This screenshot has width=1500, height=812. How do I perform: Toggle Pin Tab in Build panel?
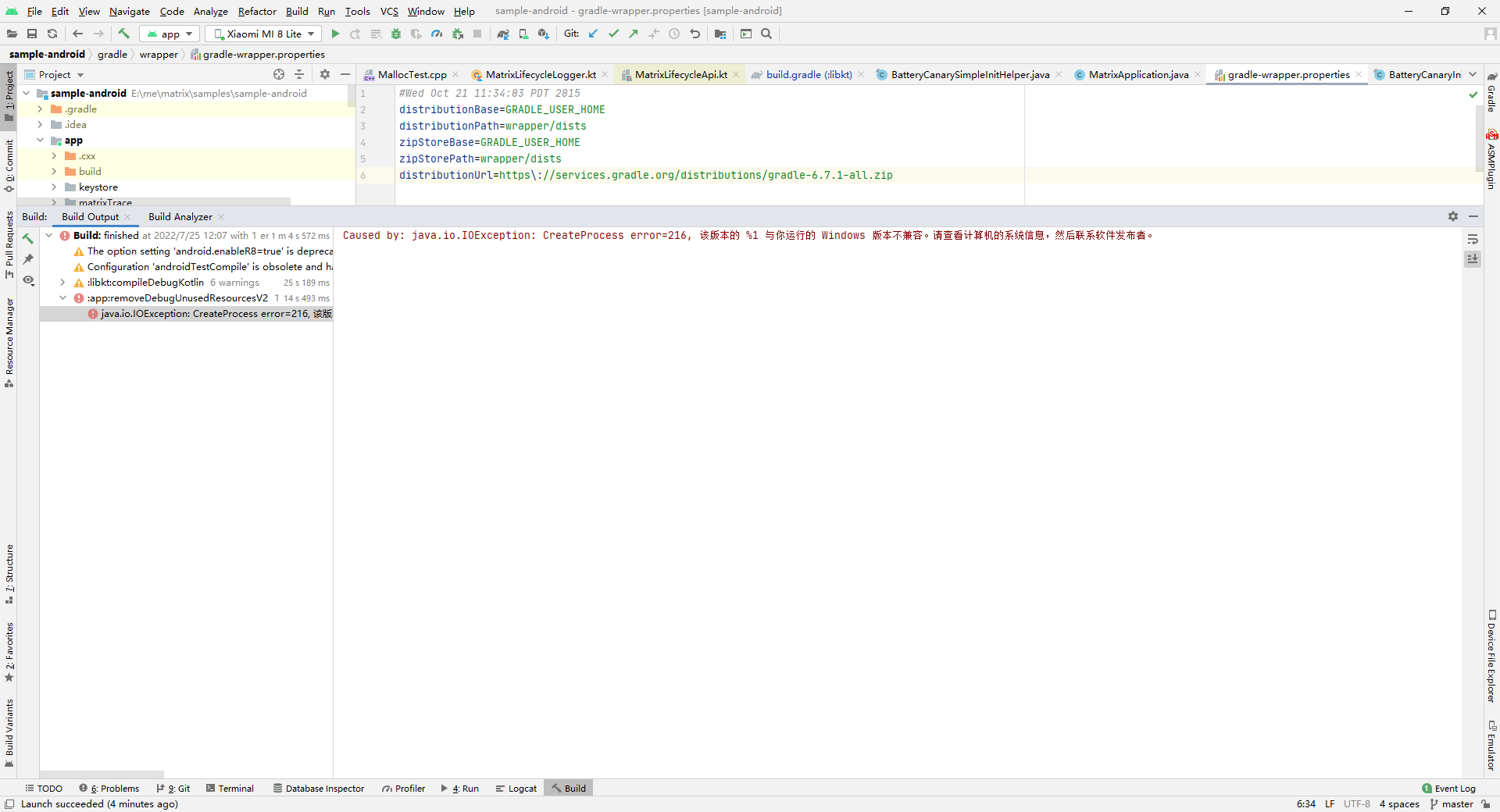point(28,259)
